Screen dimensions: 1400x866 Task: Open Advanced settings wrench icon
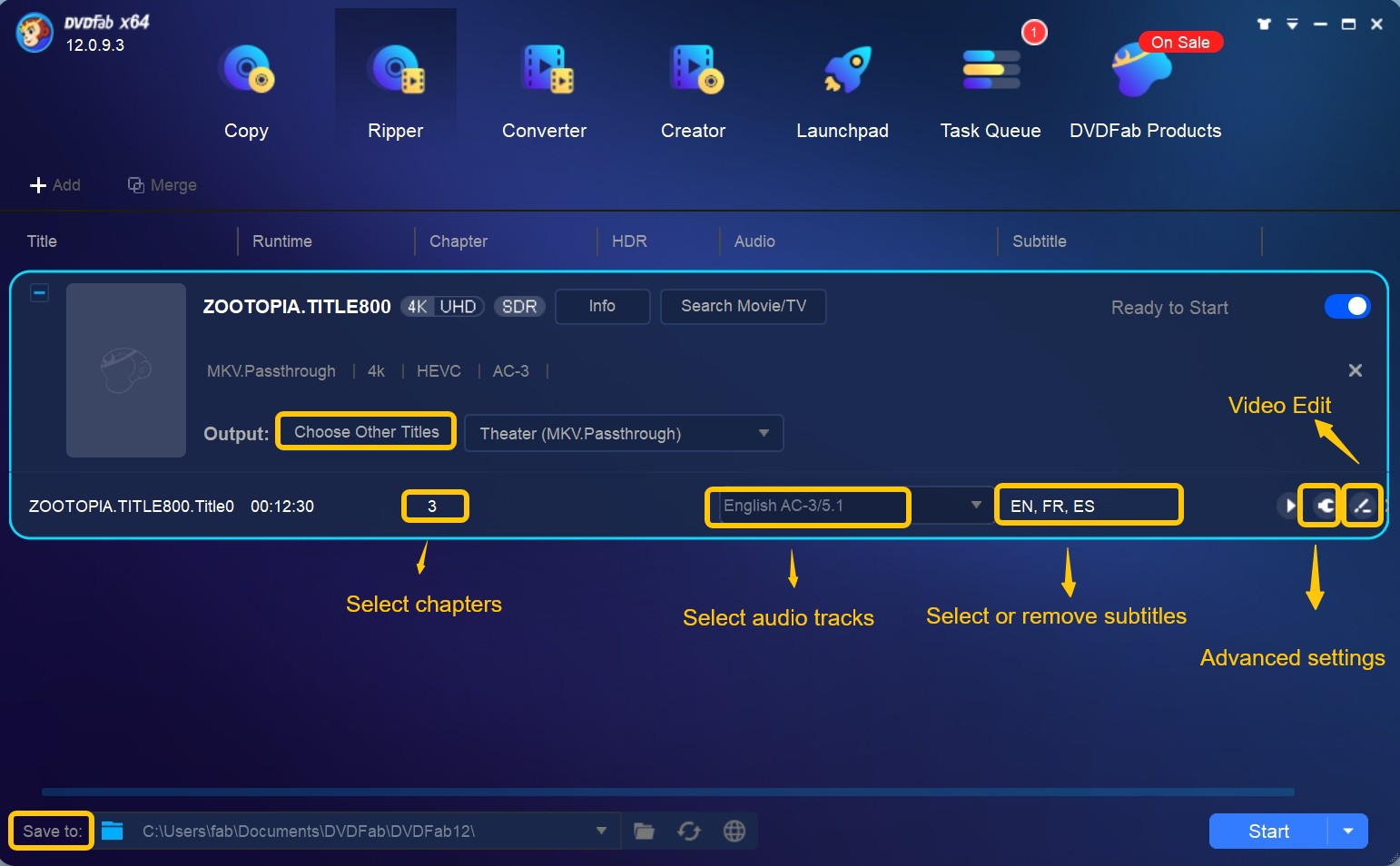coord(1325,506)
